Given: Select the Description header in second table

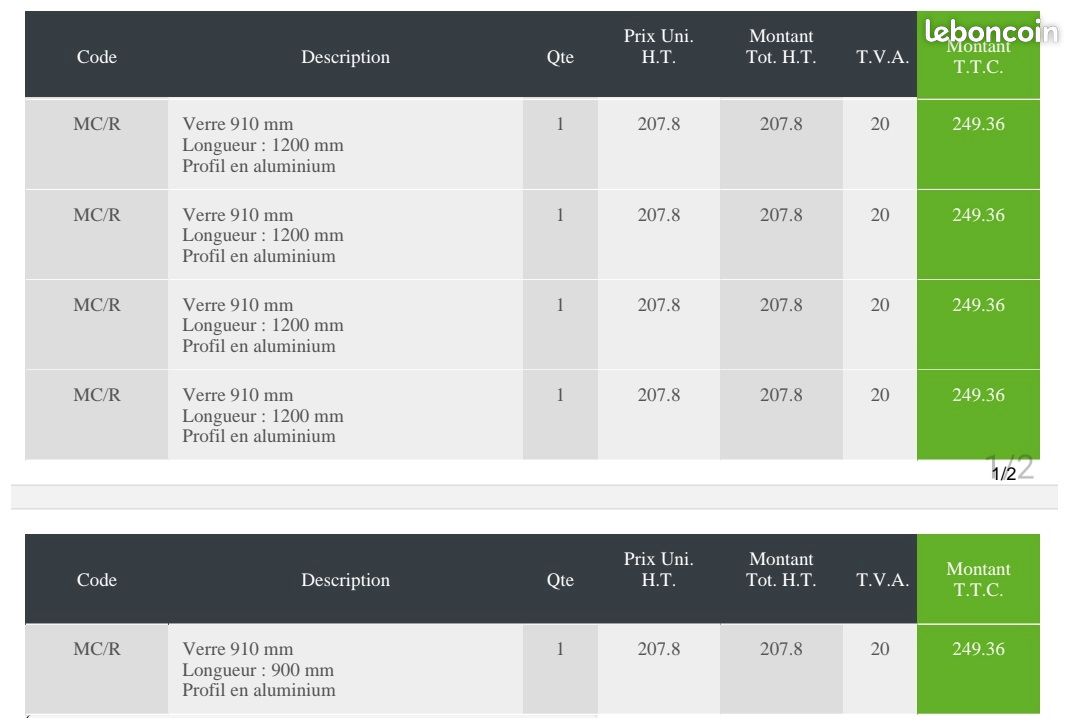Looking at the screenshot, I should [x=345, y=580].
